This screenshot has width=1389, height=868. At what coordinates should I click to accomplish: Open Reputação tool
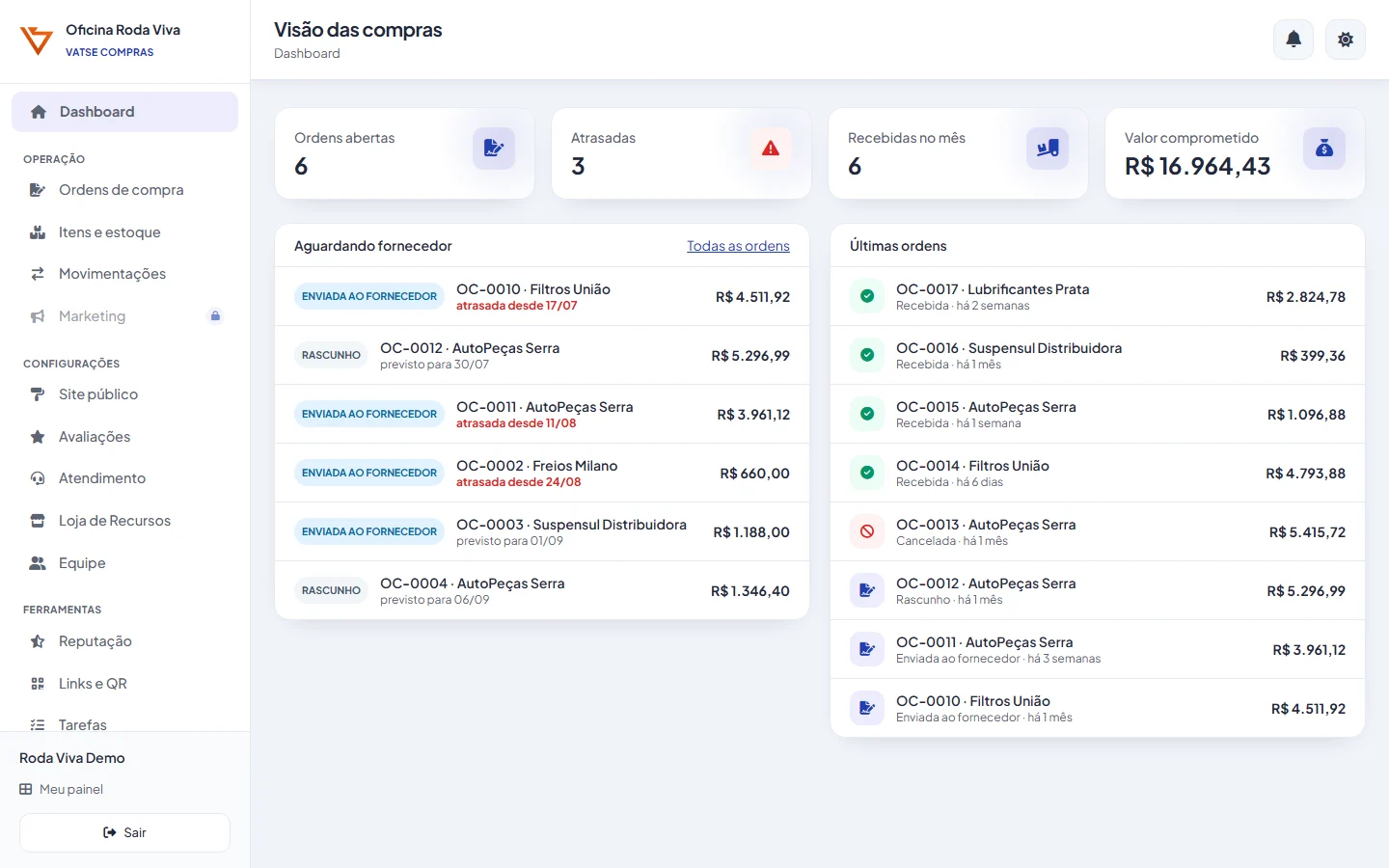point(124,641)
